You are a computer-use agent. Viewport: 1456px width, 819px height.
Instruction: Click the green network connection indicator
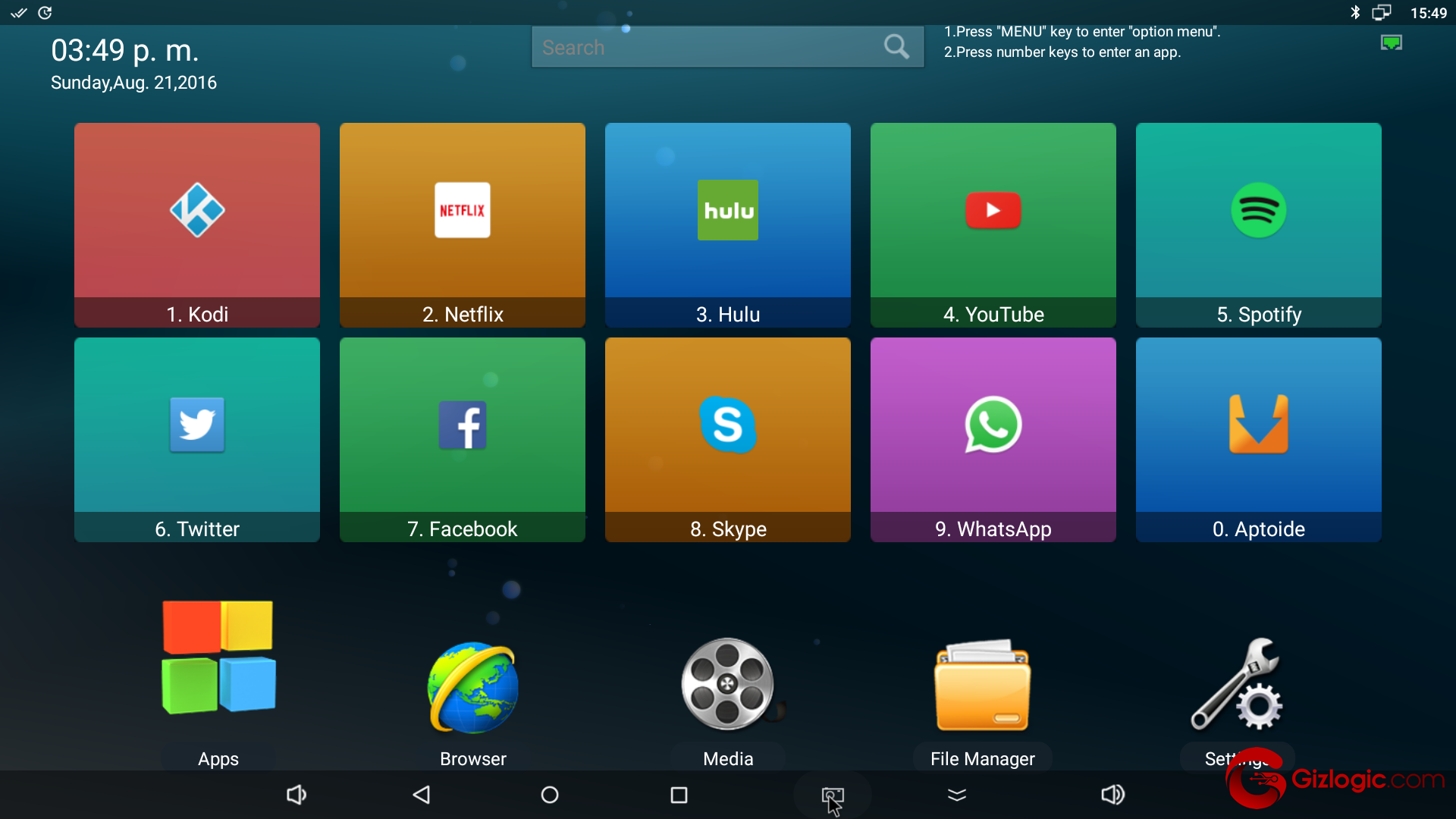1392,43
